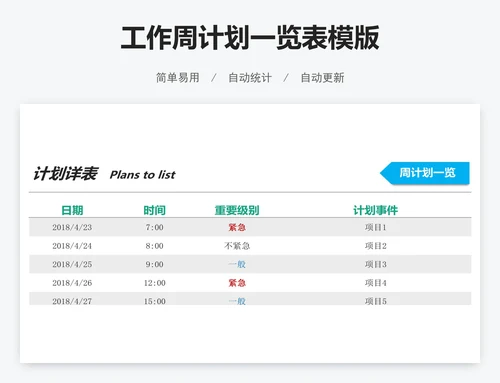The height and width of the screenshot is (383, 500).
Task: Click the 简单易用 tagline text
Action: [178, 78]
